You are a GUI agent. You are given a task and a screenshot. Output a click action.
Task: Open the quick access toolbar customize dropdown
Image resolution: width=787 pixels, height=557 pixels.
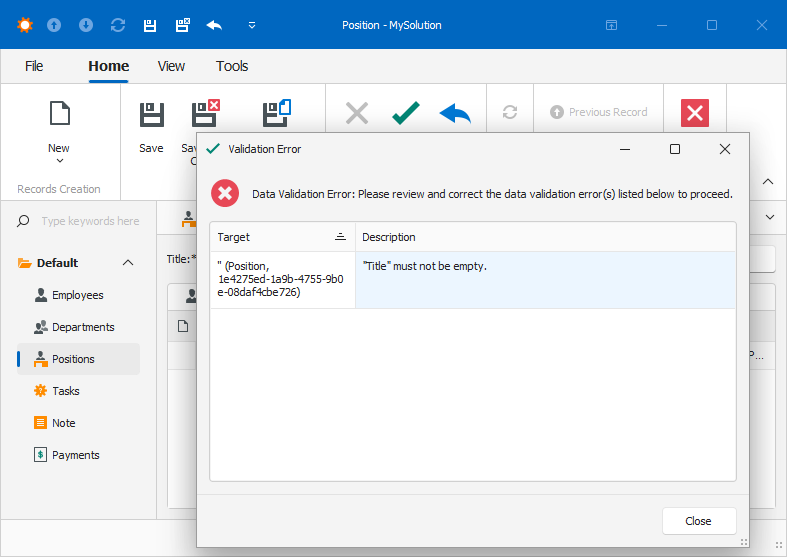pos(252,25)
